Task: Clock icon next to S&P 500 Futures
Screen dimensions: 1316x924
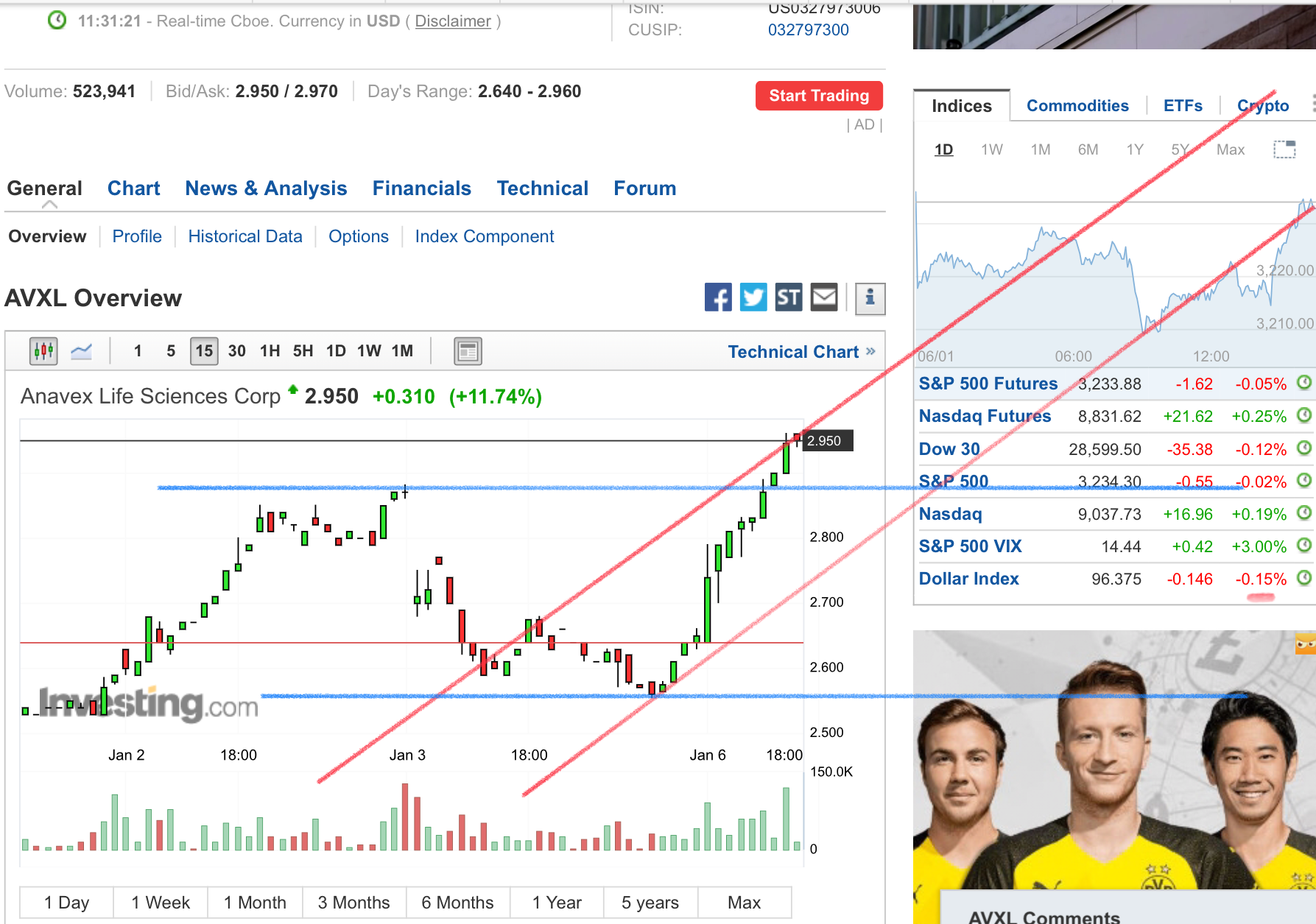Action: point(1304,383)
